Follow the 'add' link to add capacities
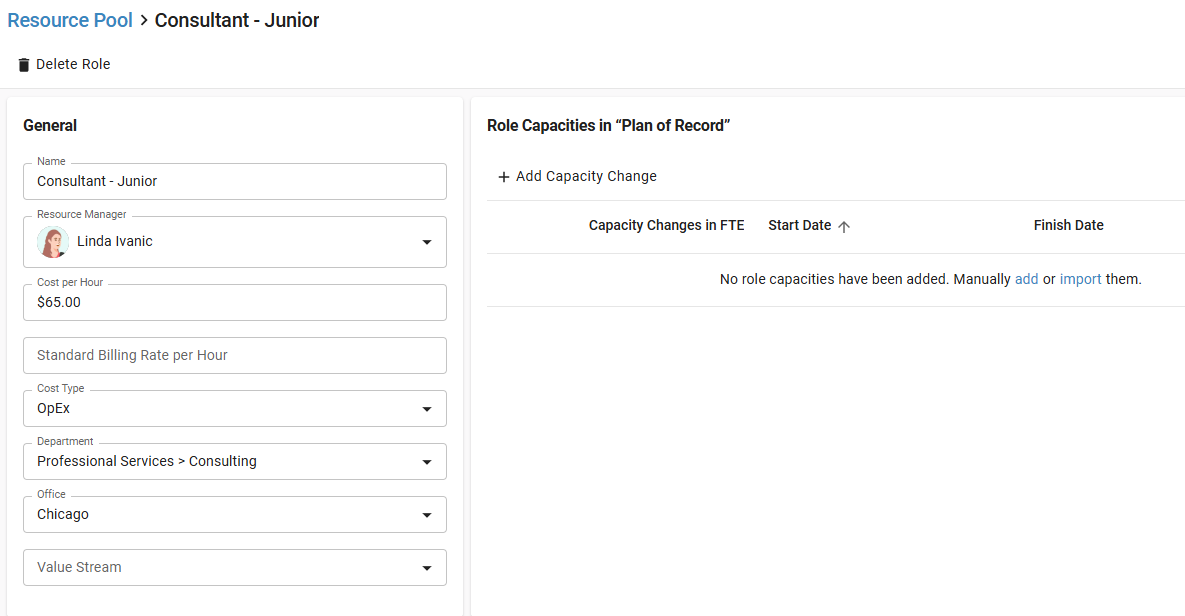 pyautogui.click(x=1026, y=279)
